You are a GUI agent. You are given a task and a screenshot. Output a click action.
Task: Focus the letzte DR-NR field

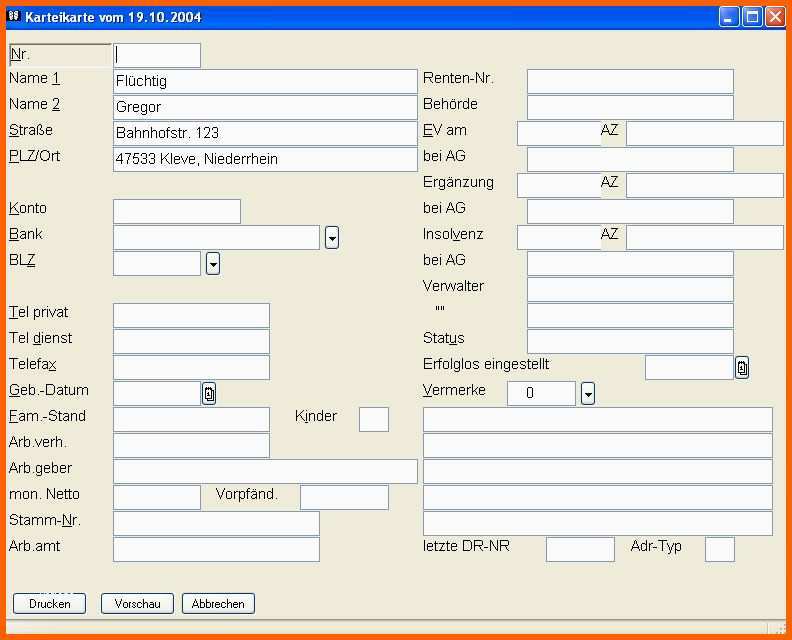pyautogui.click(x=580, y=550)
